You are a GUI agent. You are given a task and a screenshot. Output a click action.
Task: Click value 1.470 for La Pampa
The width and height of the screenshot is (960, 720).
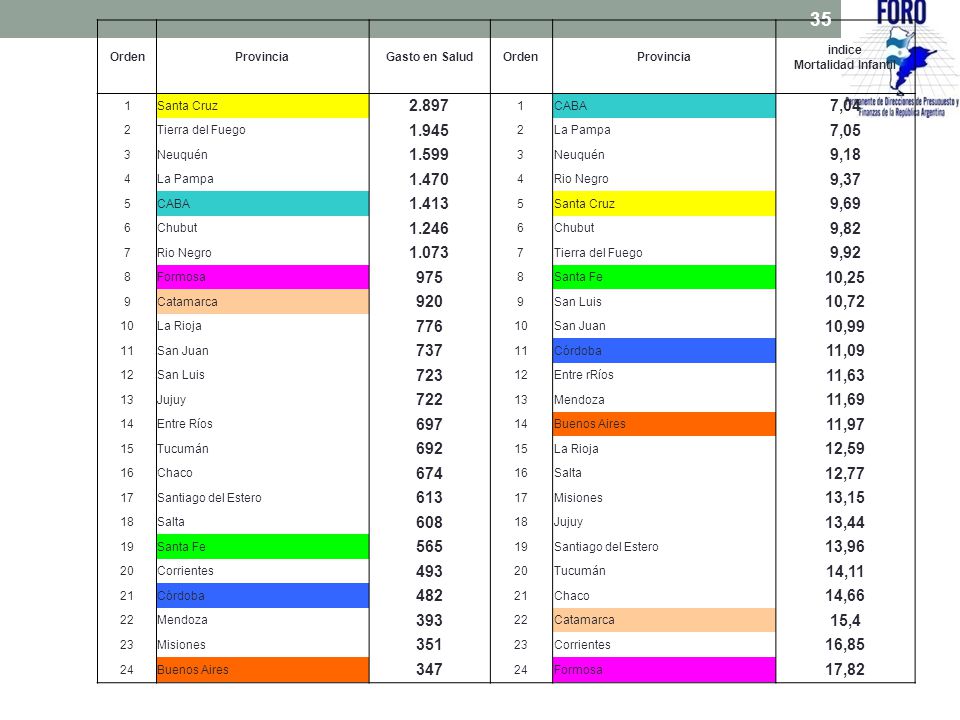(429, 179)
